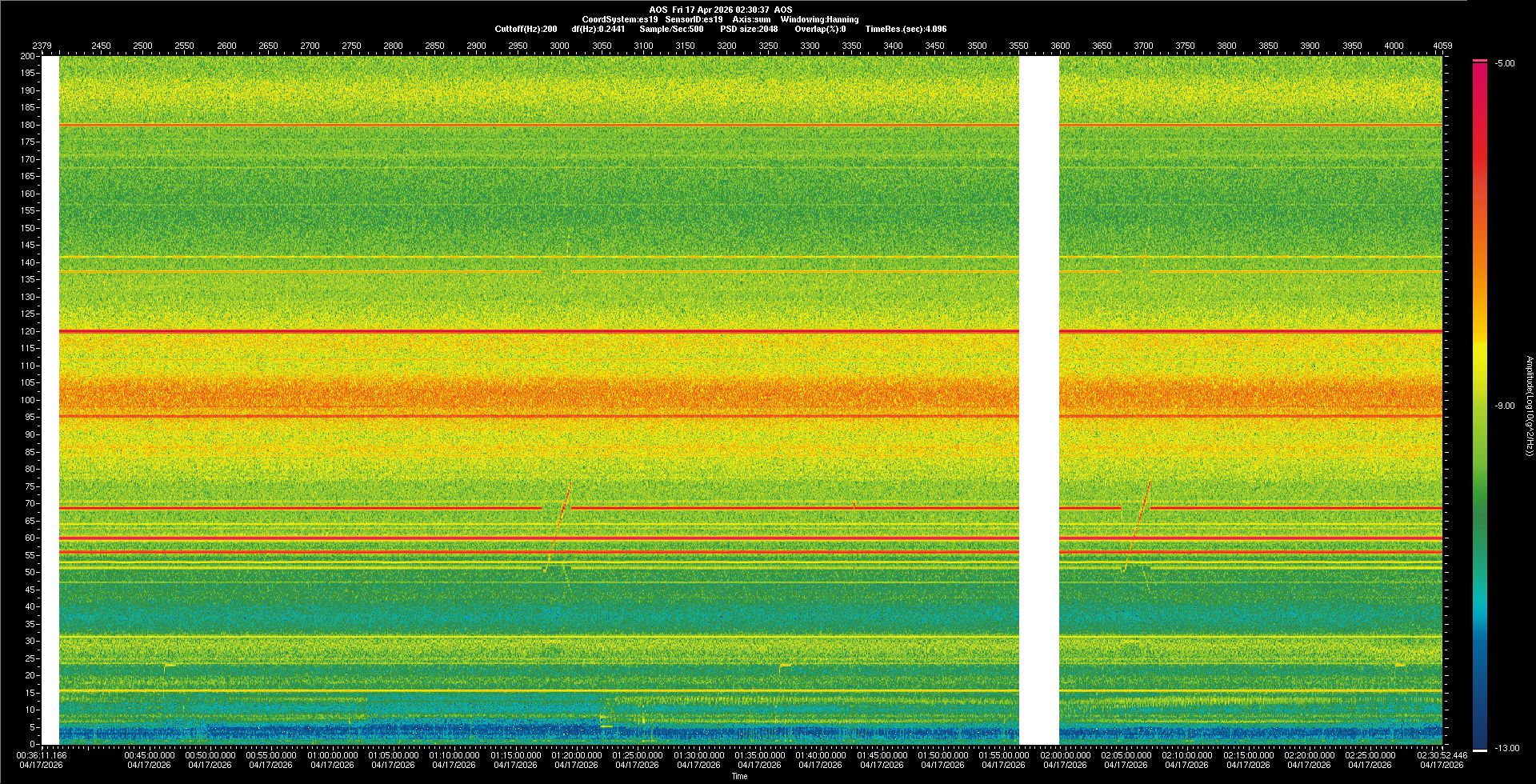Select the 01:30:00.000 time axis tick
Screen dimensions: 1536x784
click(698, 755)
